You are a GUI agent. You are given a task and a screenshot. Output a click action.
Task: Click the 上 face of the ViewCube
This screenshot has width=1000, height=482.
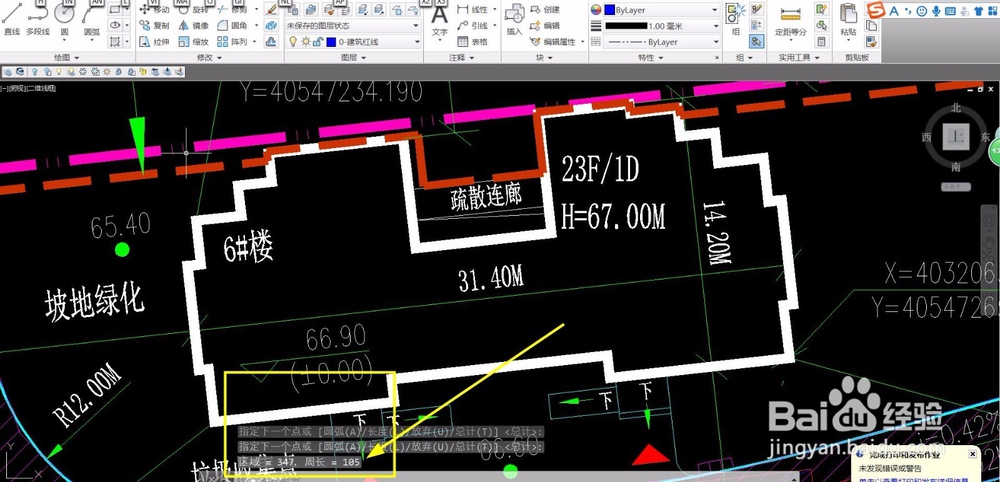(x=955, y=136)
